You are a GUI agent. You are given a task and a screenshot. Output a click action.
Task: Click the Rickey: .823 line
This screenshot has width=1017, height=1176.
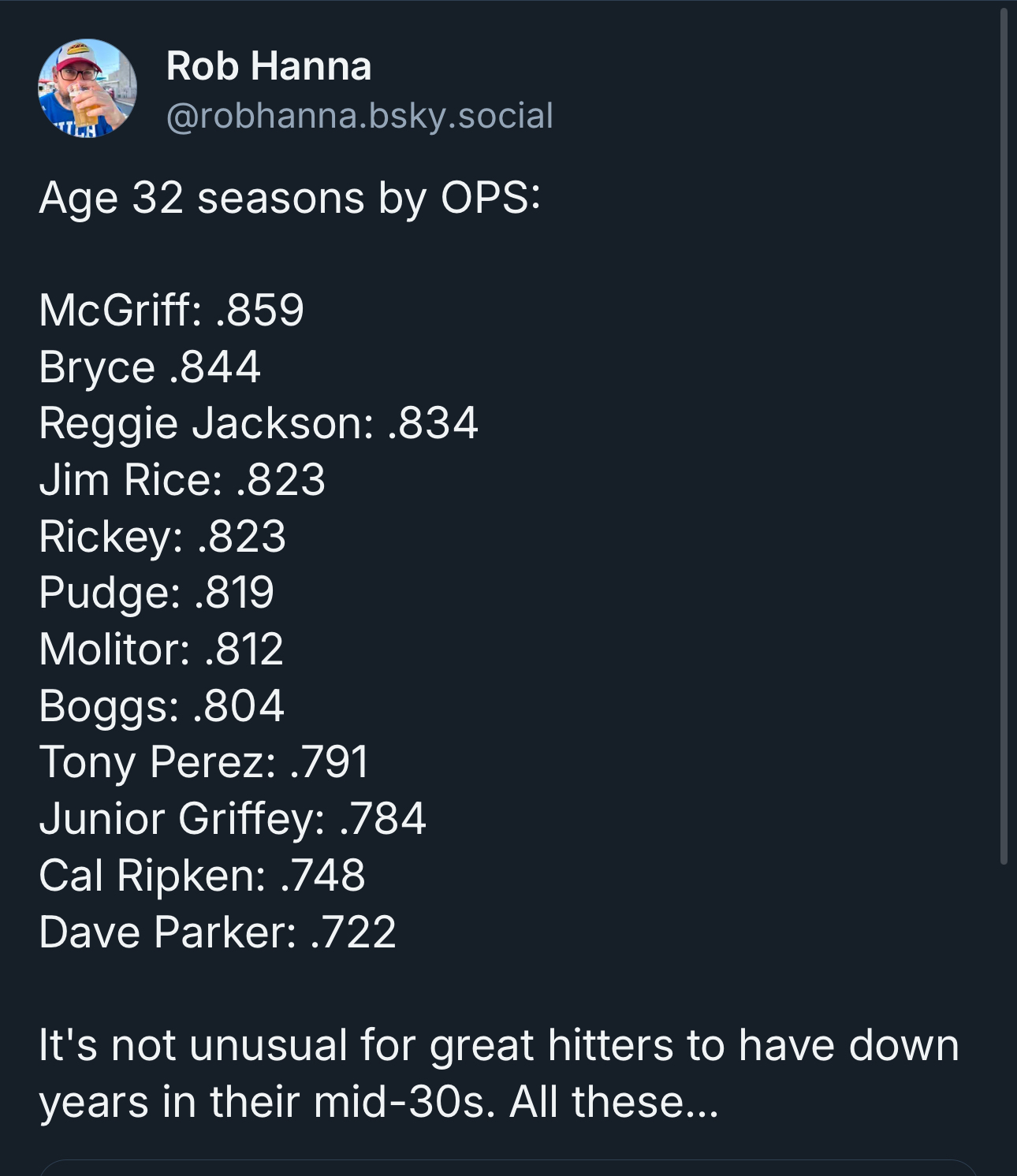pyautogui.click(x=162, y=536)
